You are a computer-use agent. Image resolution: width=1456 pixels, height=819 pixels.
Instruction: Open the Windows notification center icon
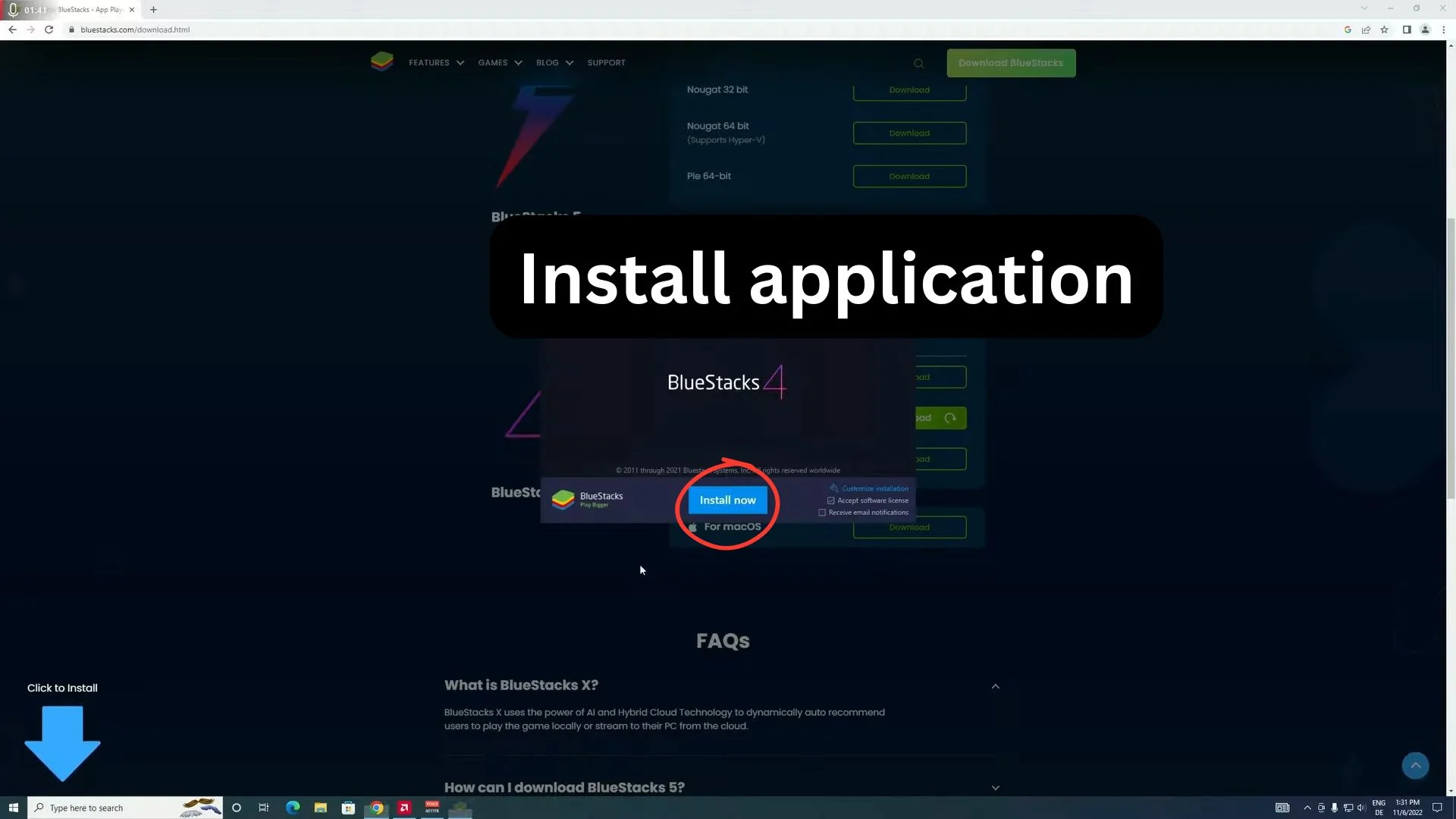[x=1437, y=808]
